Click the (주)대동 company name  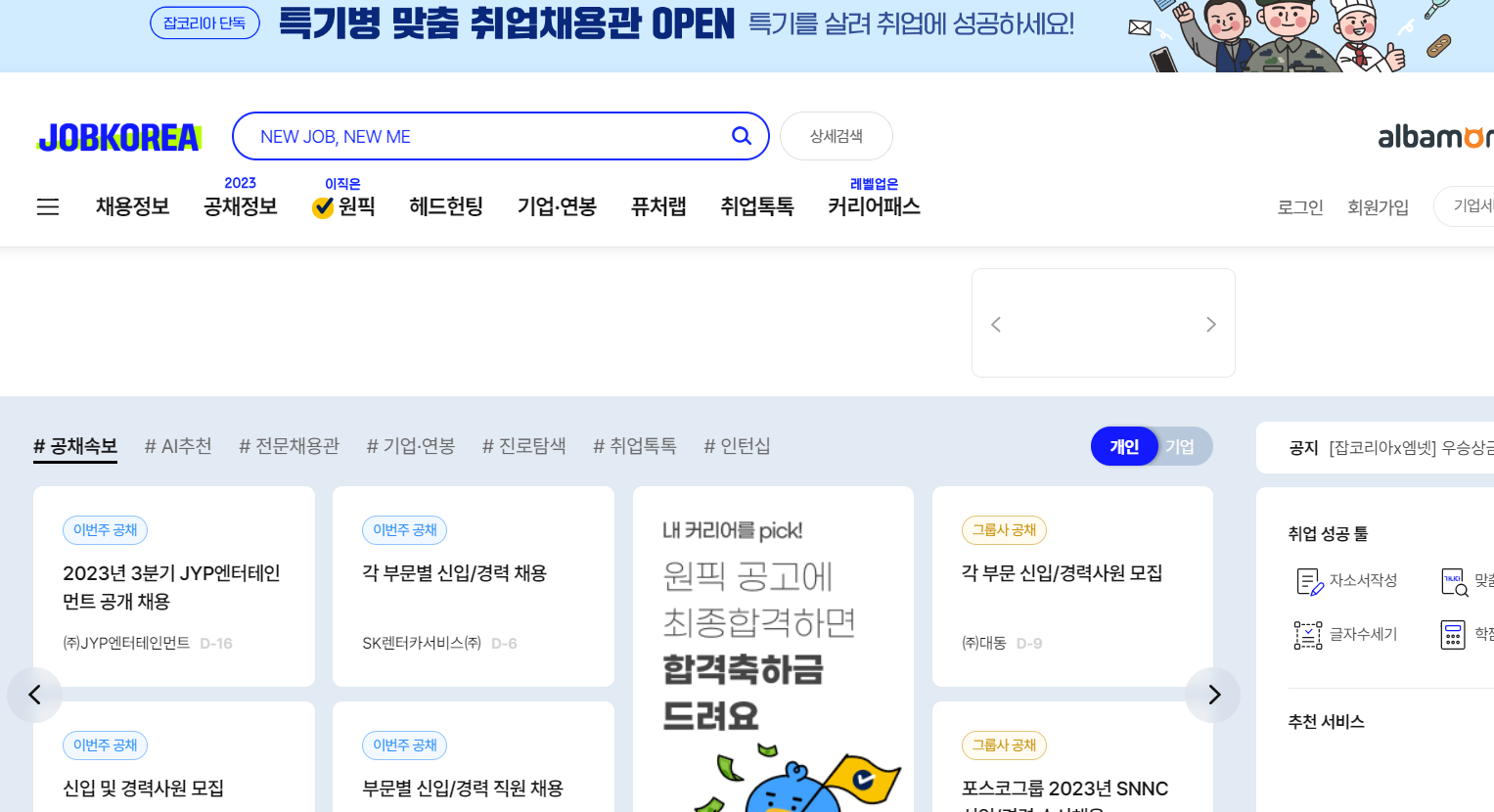(x=984, y=643)
